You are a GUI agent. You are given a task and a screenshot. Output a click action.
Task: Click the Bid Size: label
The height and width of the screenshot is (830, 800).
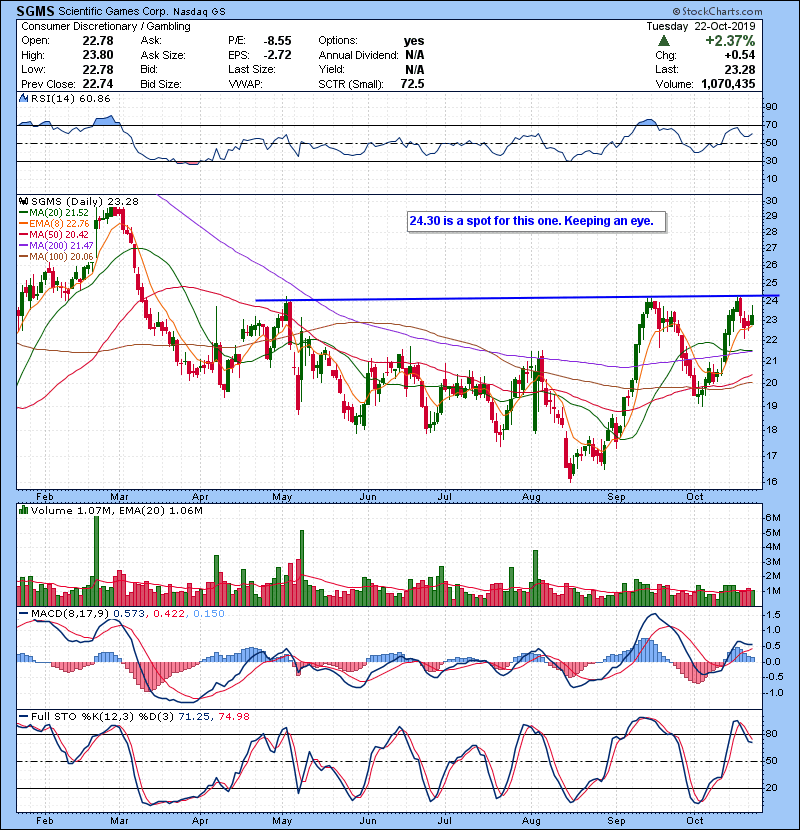coord(161,84)
